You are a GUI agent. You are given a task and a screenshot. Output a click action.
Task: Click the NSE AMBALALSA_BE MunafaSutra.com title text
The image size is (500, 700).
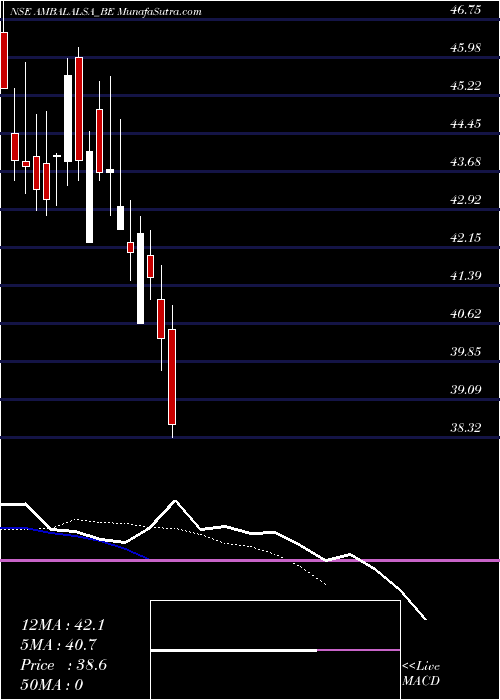104,12
